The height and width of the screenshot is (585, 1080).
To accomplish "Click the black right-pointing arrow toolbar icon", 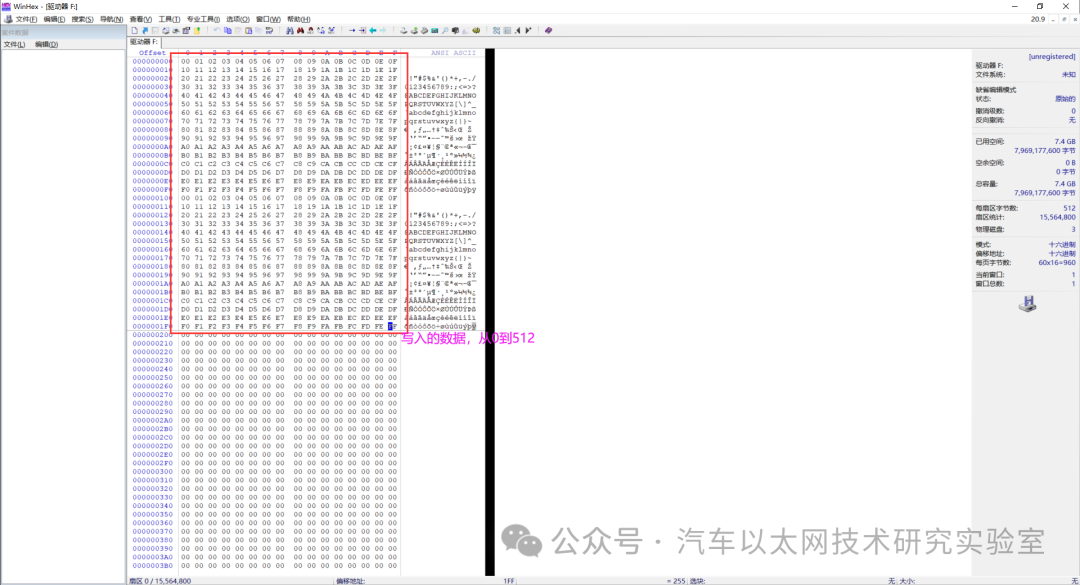I will click(x=528, y=30).
